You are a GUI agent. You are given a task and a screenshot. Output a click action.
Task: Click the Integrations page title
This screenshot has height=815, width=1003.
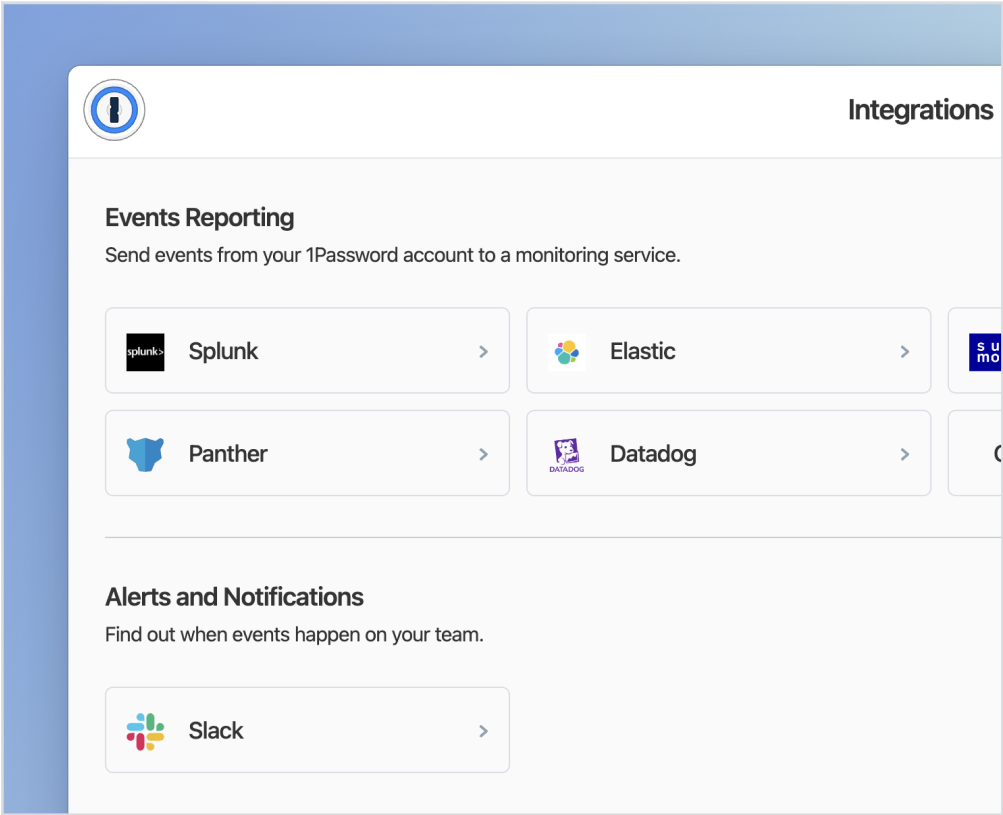pos(920,110)
